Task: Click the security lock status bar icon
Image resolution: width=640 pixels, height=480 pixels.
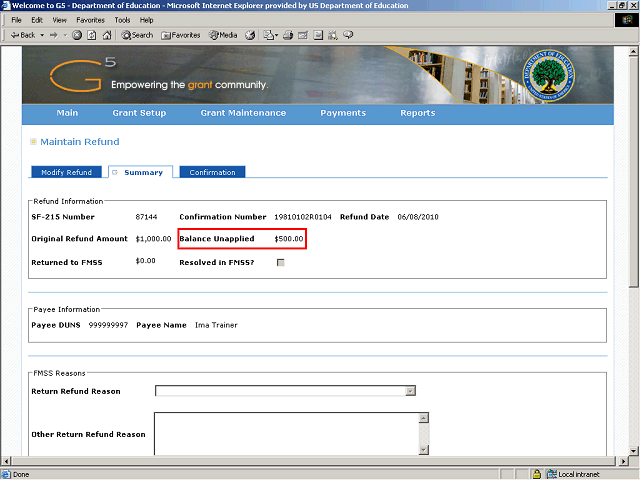Action: point(537,474)
